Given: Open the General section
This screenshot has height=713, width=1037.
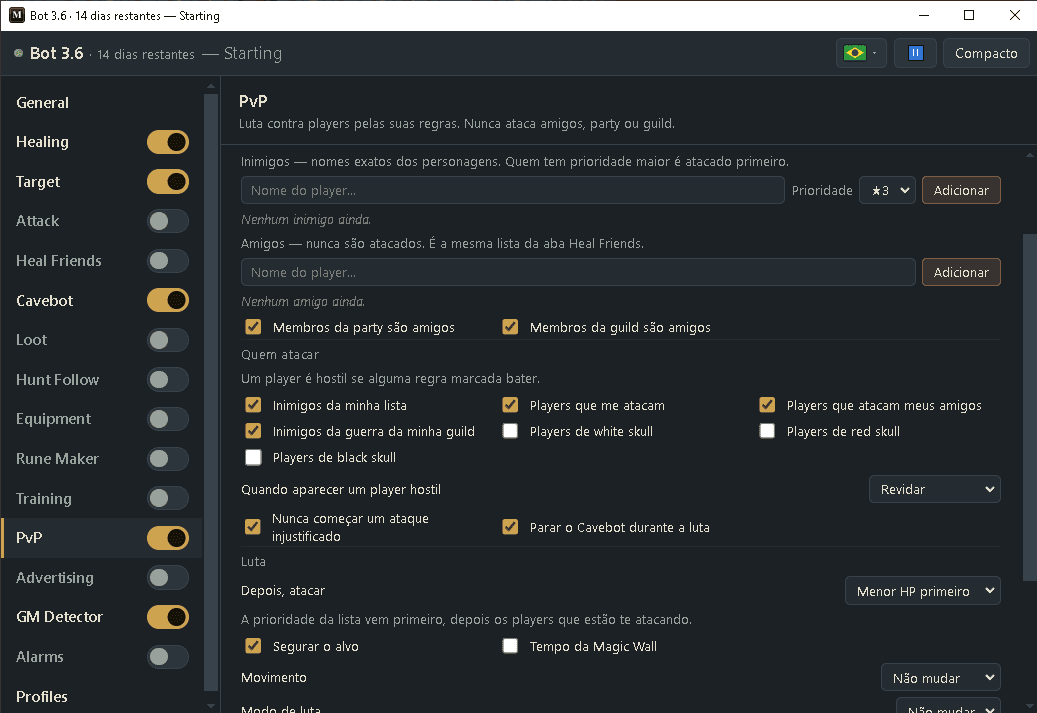Looking at the screenshot, I should click(42, 103).
